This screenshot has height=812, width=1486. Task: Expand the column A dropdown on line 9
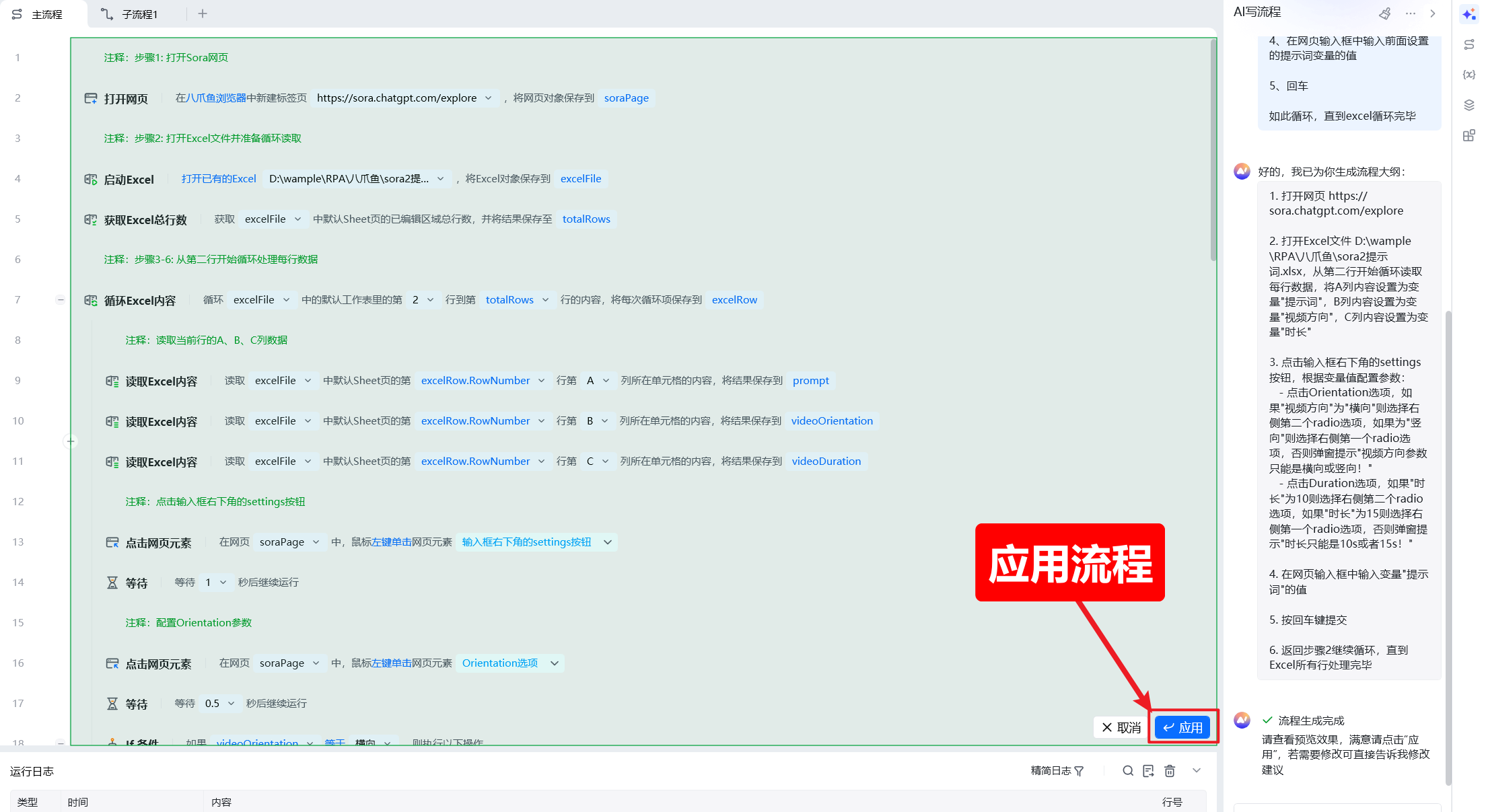606,381
